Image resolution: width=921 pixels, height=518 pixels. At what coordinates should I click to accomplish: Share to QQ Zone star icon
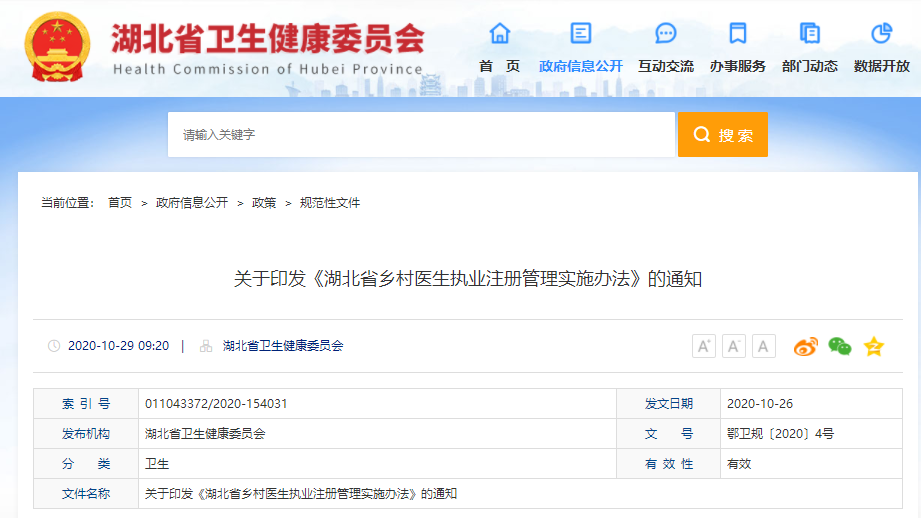click(x=873, y=347)
